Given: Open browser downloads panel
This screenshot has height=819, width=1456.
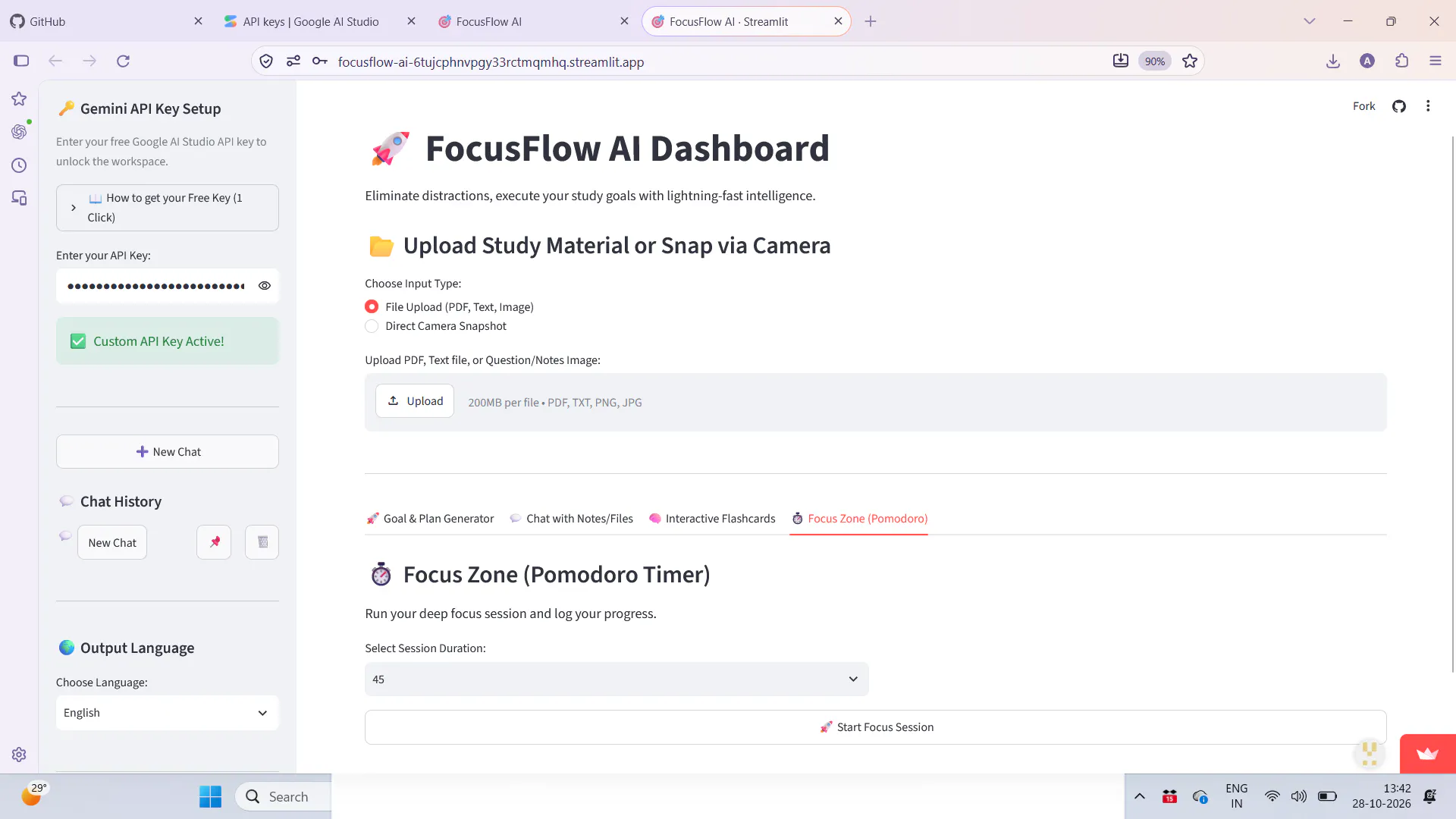Looking at the screenshot, I should tap(1333, 61).
